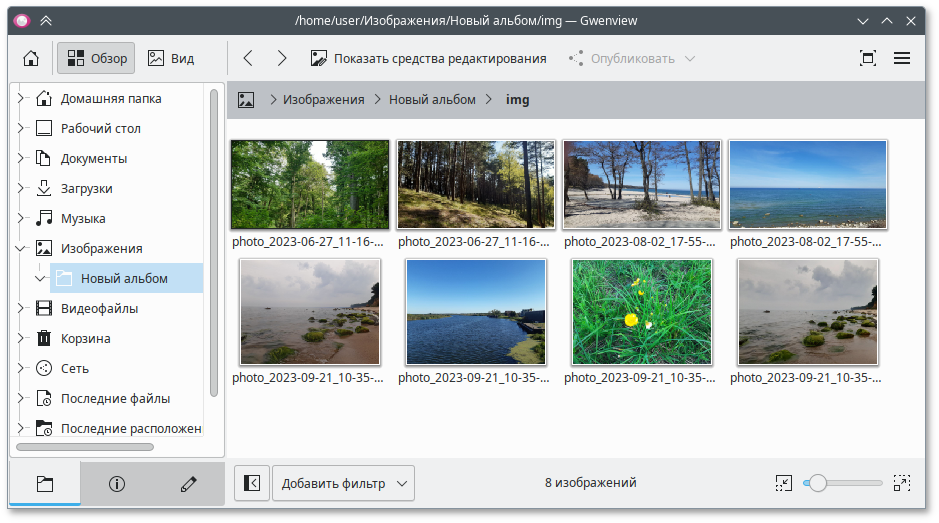Click the img breadcrumb segment

(x=517, y=99)
